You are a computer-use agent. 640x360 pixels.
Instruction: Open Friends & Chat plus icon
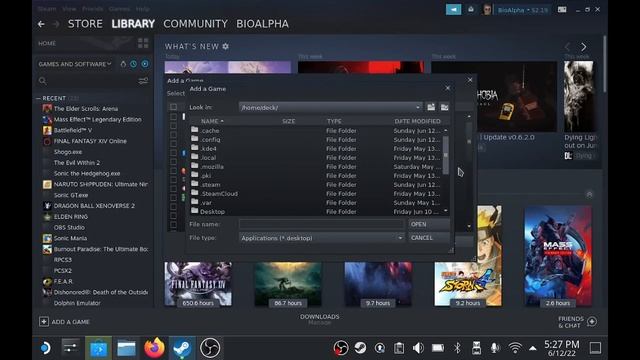(592, 322)
